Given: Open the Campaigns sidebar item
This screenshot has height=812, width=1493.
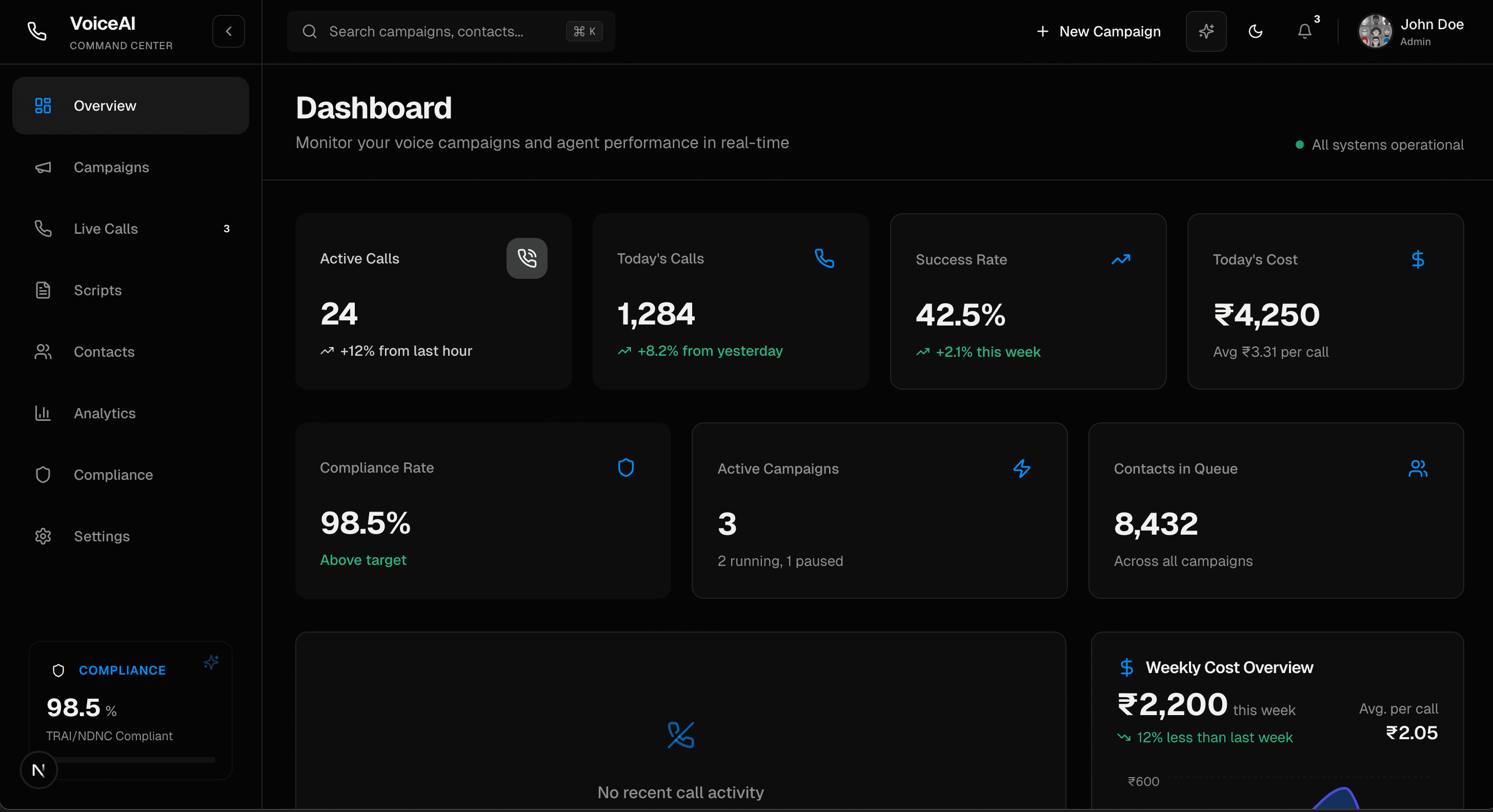Looking at the screenshot, I should (111, 168).
